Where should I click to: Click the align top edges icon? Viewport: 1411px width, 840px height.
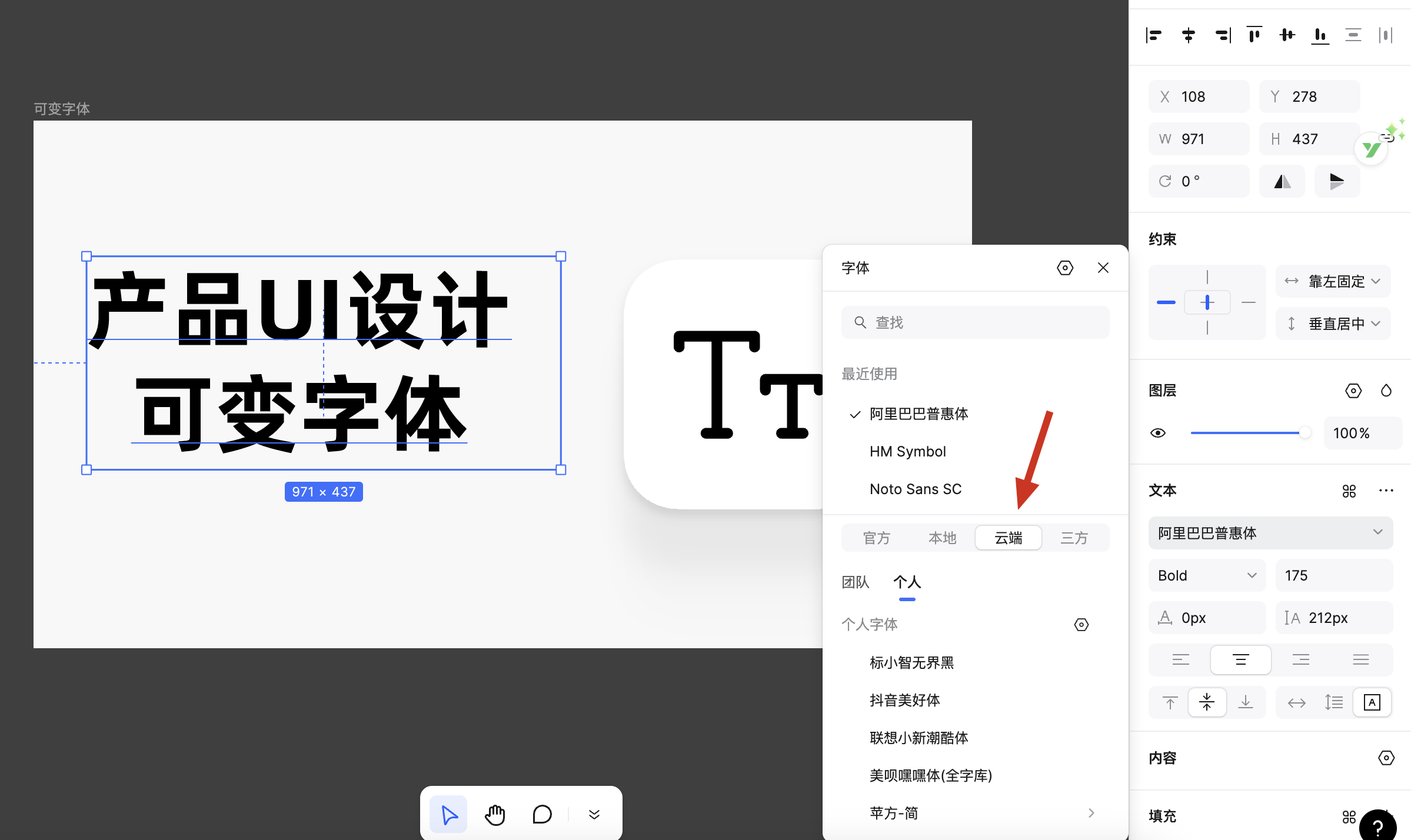pyautogui.click(x=1254, y=35)
